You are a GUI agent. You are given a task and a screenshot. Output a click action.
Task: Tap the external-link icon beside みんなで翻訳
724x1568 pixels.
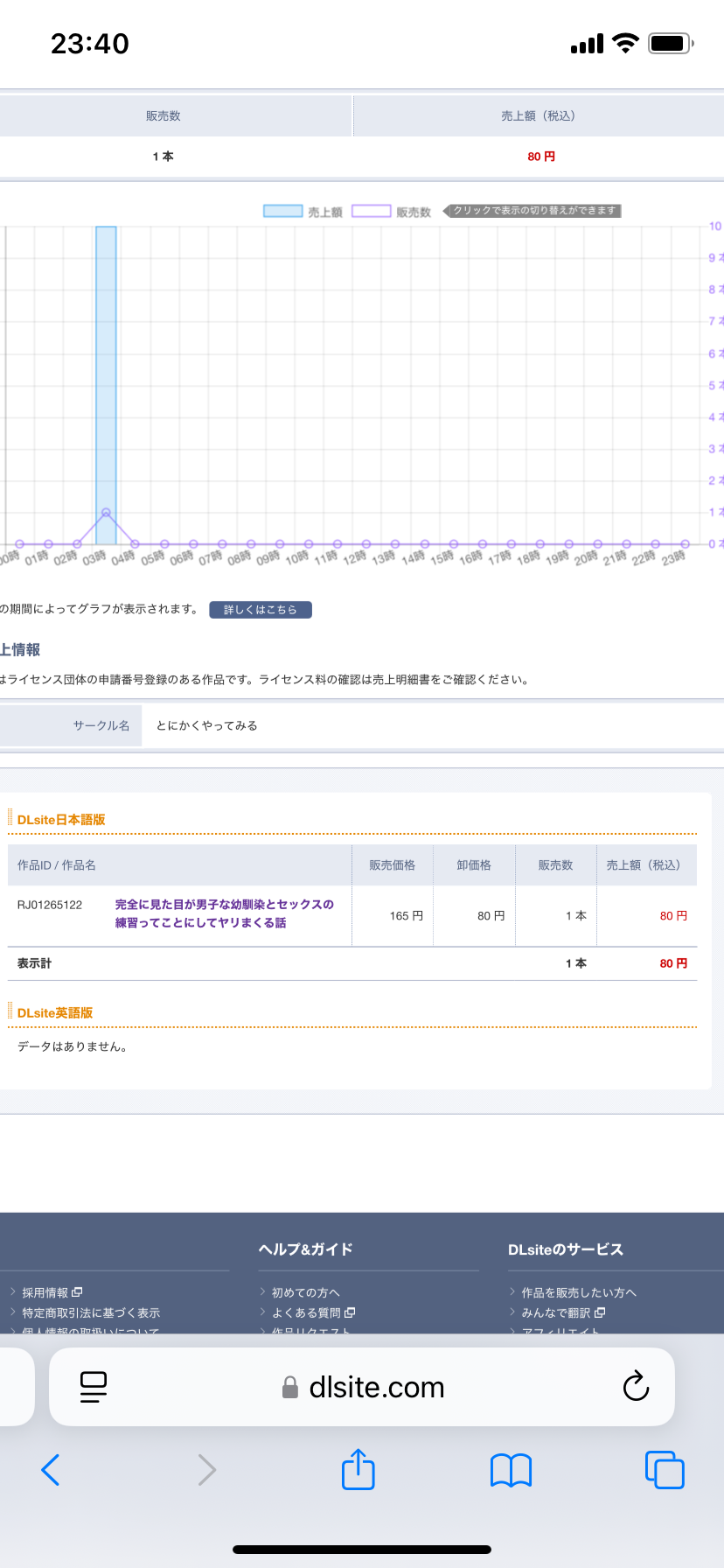[600, 1312]
